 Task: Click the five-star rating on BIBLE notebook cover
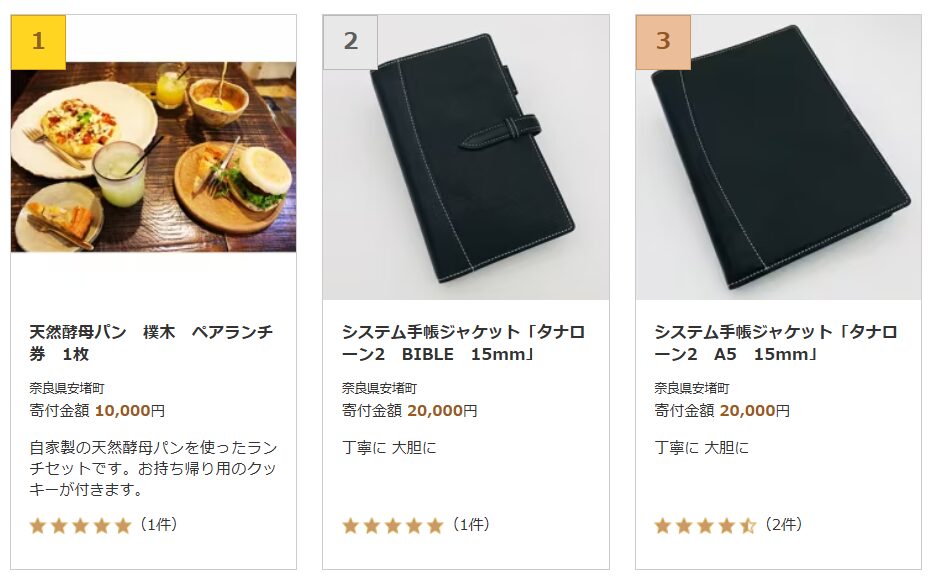[x=393, y=526]
